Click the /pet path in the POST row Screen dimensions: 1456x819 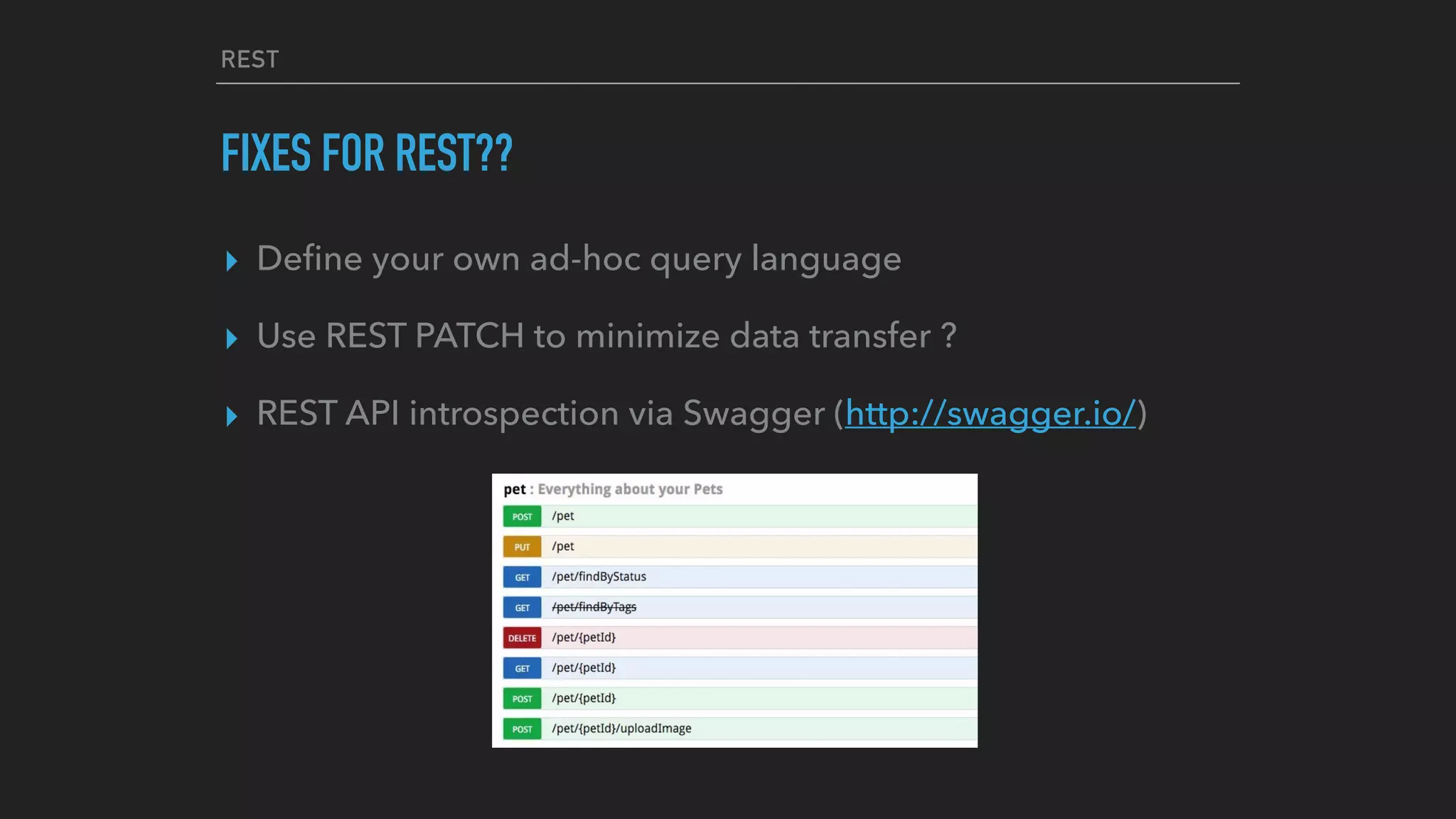coord(562,516)
